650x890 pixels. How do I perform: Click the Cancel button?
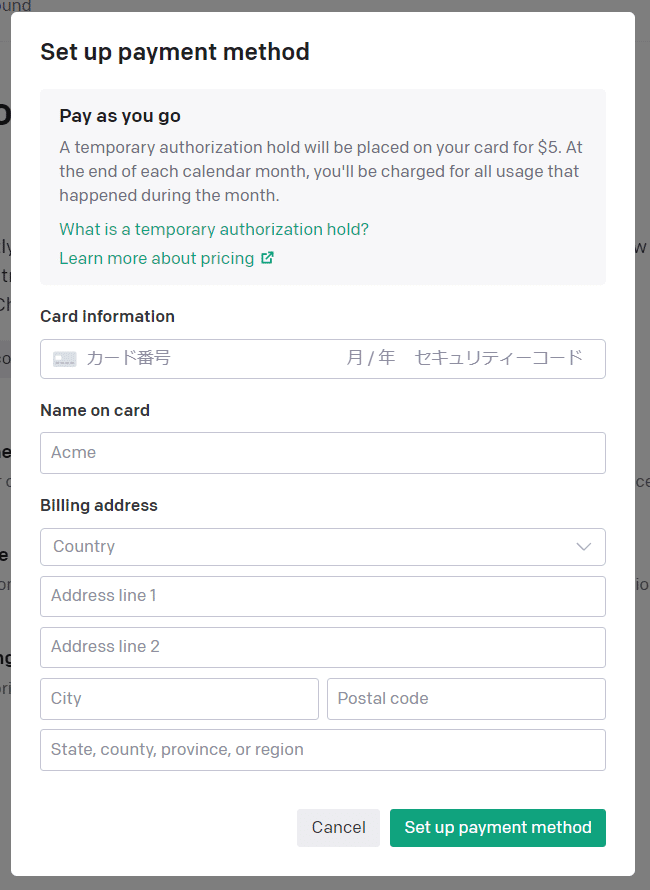[x=338, y=828]
